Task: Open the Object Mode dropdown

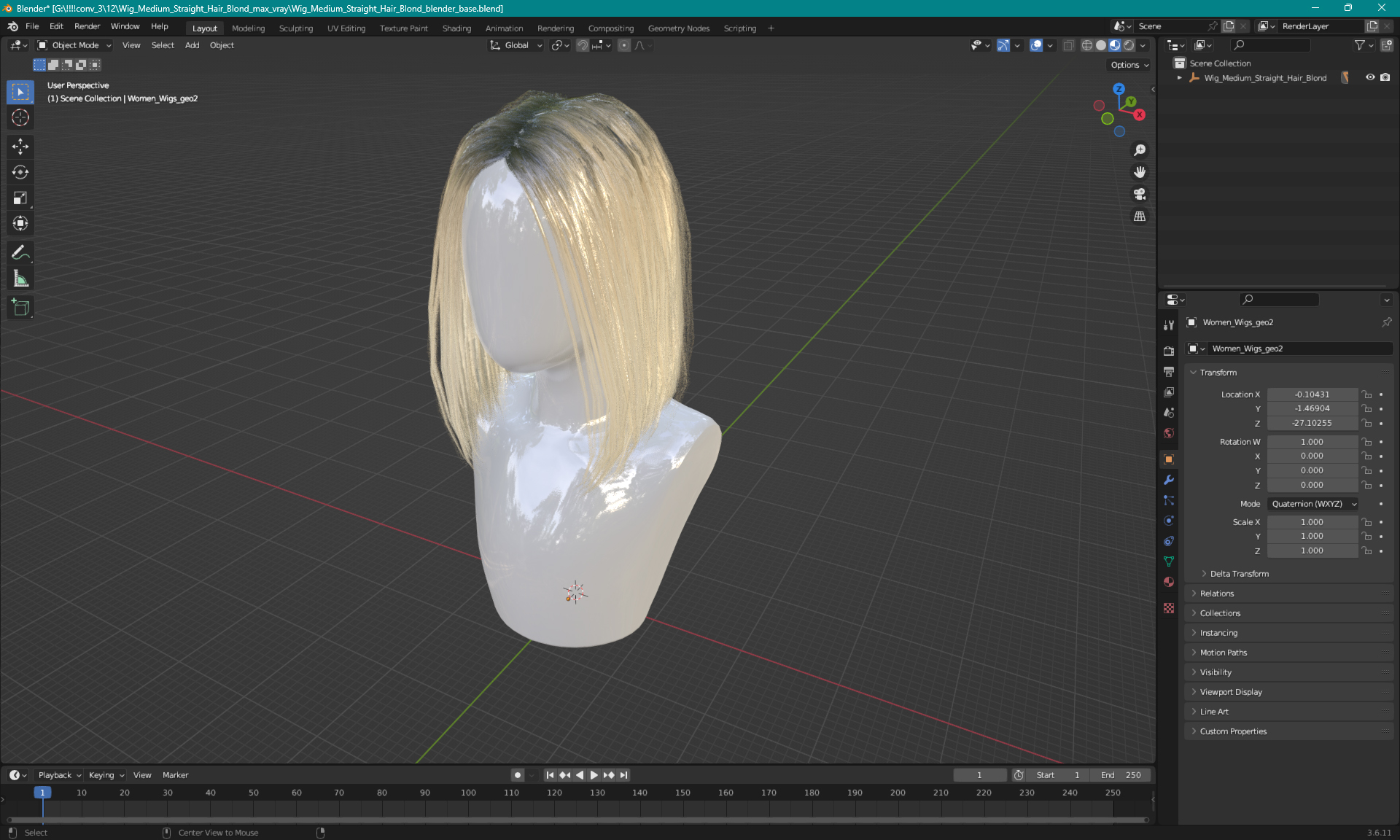Action: (x=74, y=45)
